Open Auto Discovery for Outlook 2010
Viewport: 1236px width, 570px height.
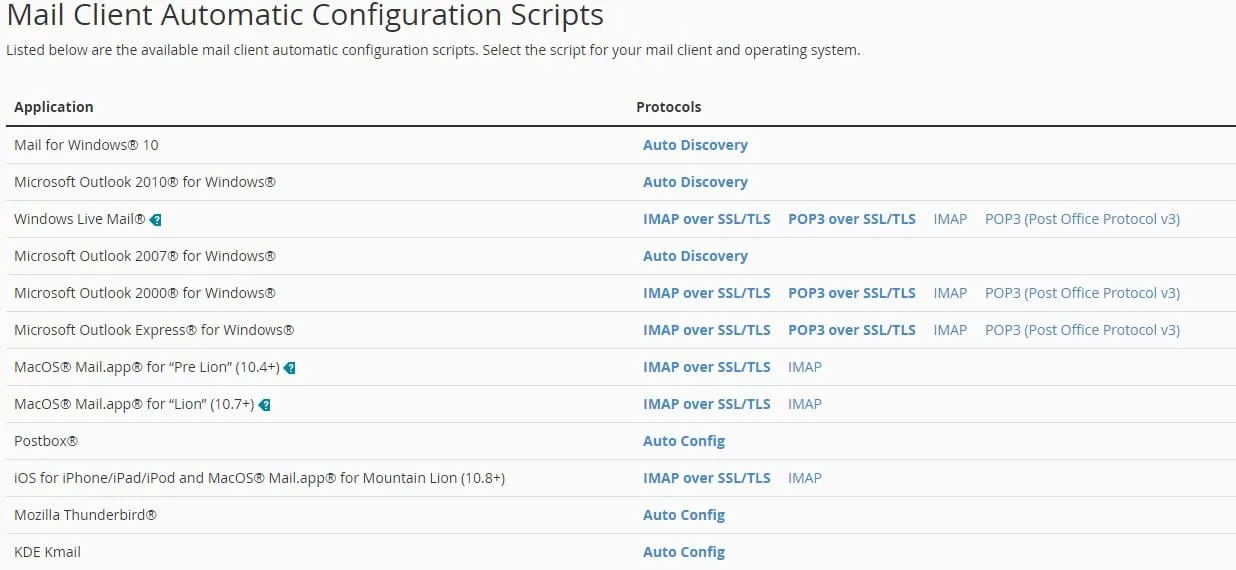[695, 182]
